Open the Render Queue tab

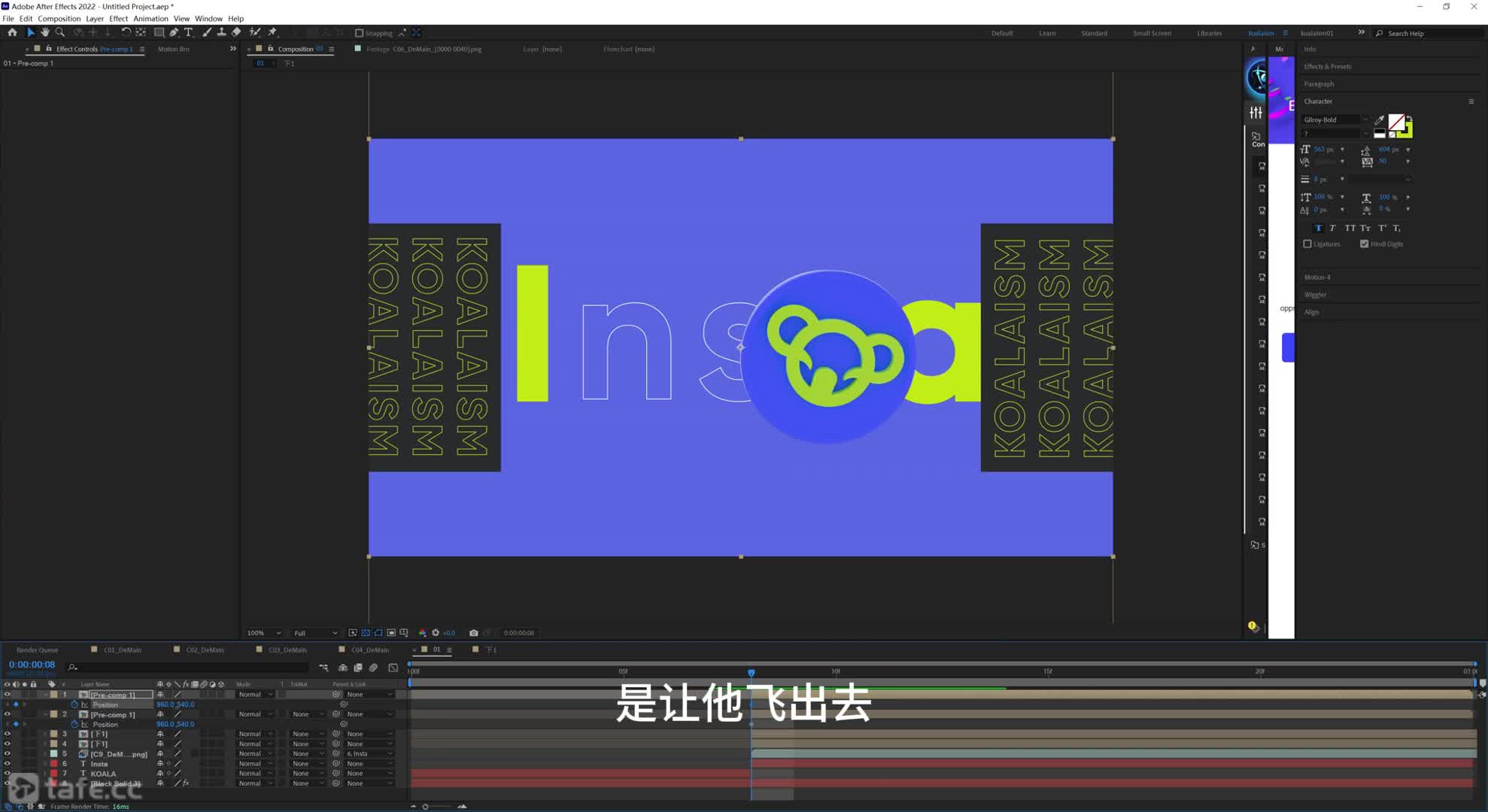37,650
